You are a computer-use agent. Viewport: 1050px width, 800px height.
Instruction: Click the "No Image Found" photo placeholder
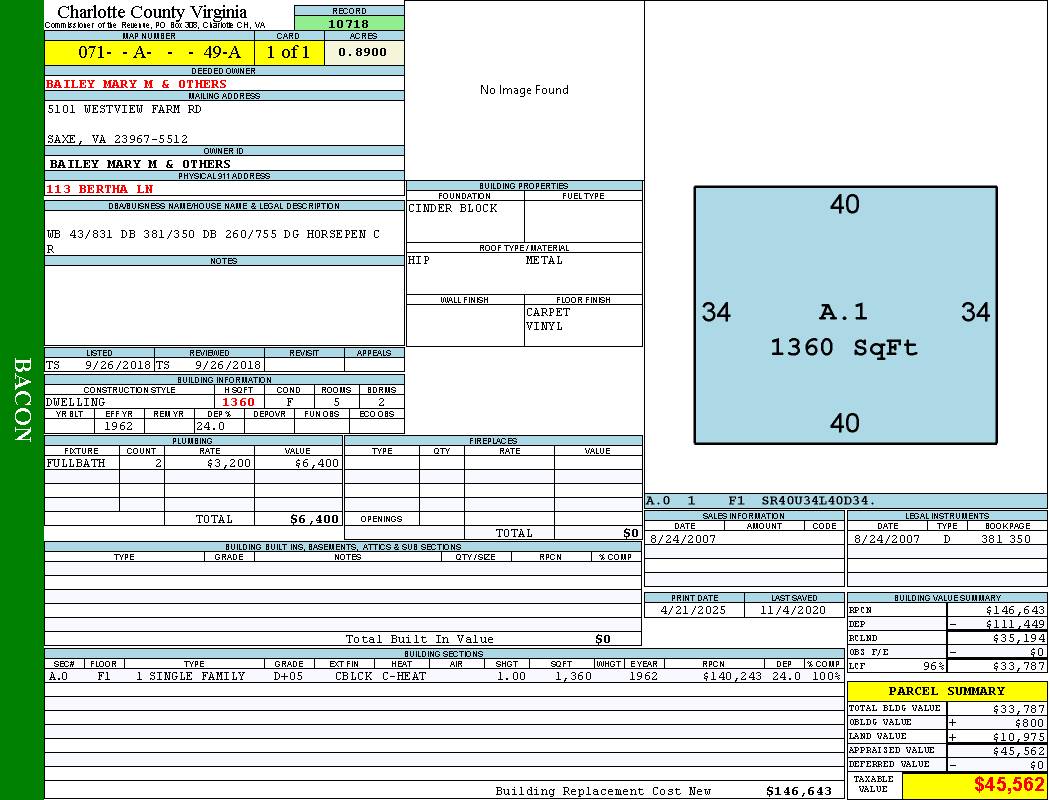524,90
